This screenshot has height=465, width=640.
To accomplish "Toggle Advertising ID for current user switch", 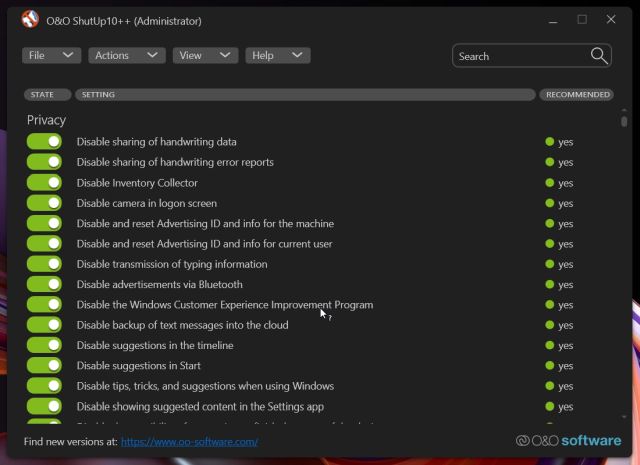I will [x=44, y=244].
